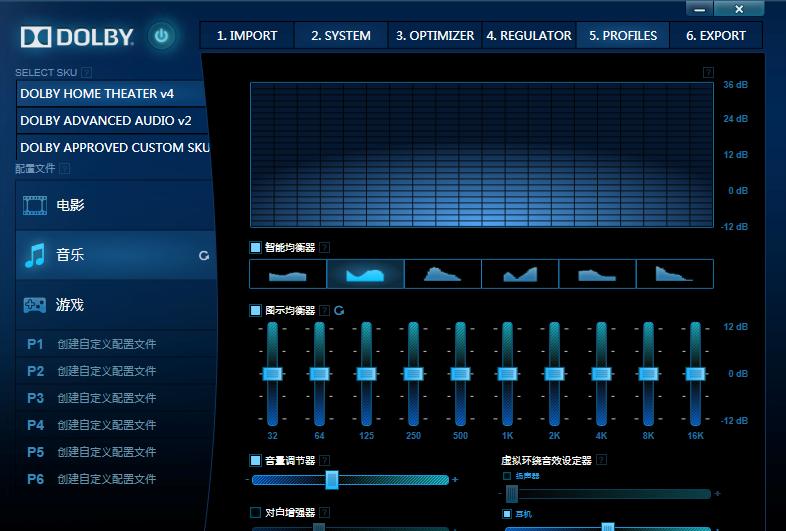Click the 2K equalizer slider handle
786x531 pixels.
point(554,374)
